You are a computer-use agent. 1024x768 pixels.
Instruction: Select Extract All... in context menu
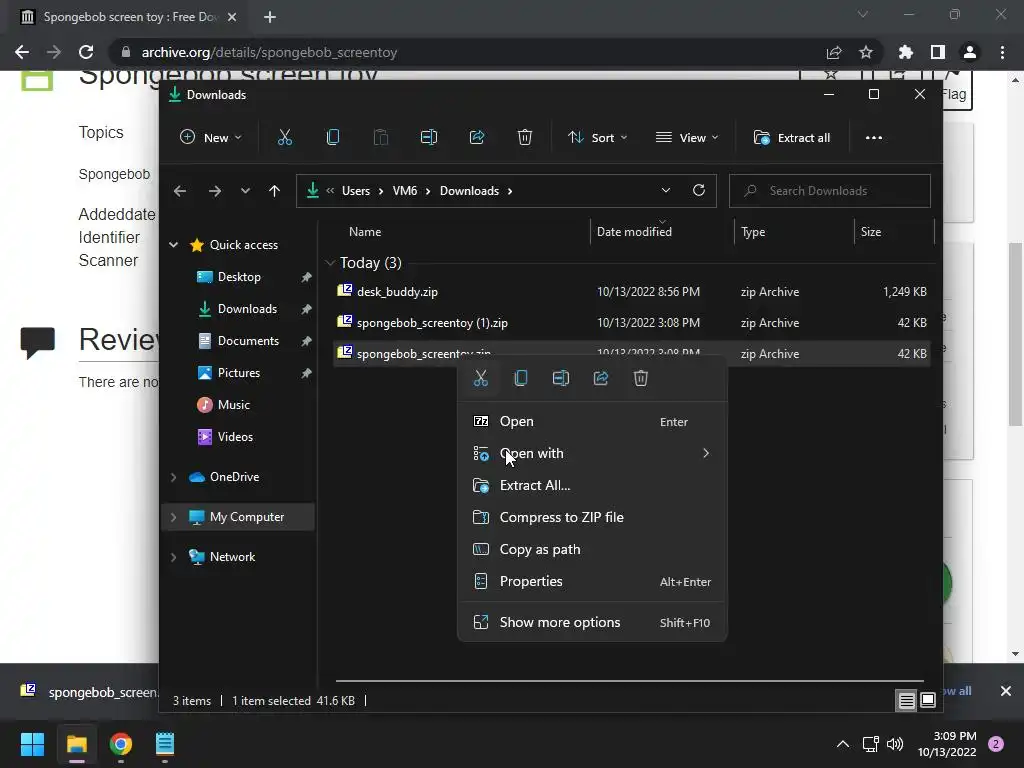coord(593,485)
